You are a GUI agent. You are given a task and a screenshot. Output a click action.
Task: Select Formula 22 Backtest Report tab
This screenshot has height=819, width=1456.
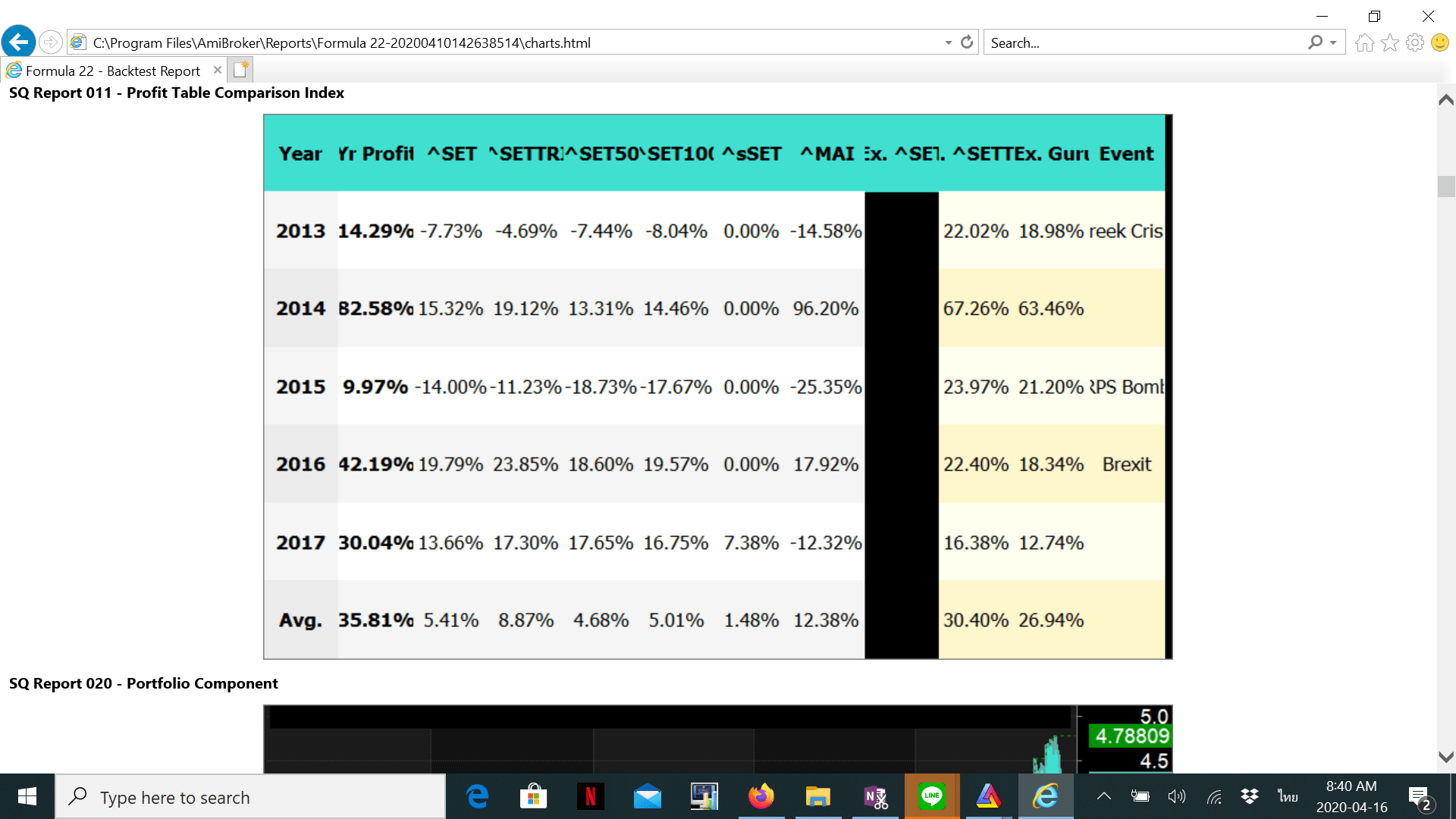pyautogui.click(x=113, y=71)
